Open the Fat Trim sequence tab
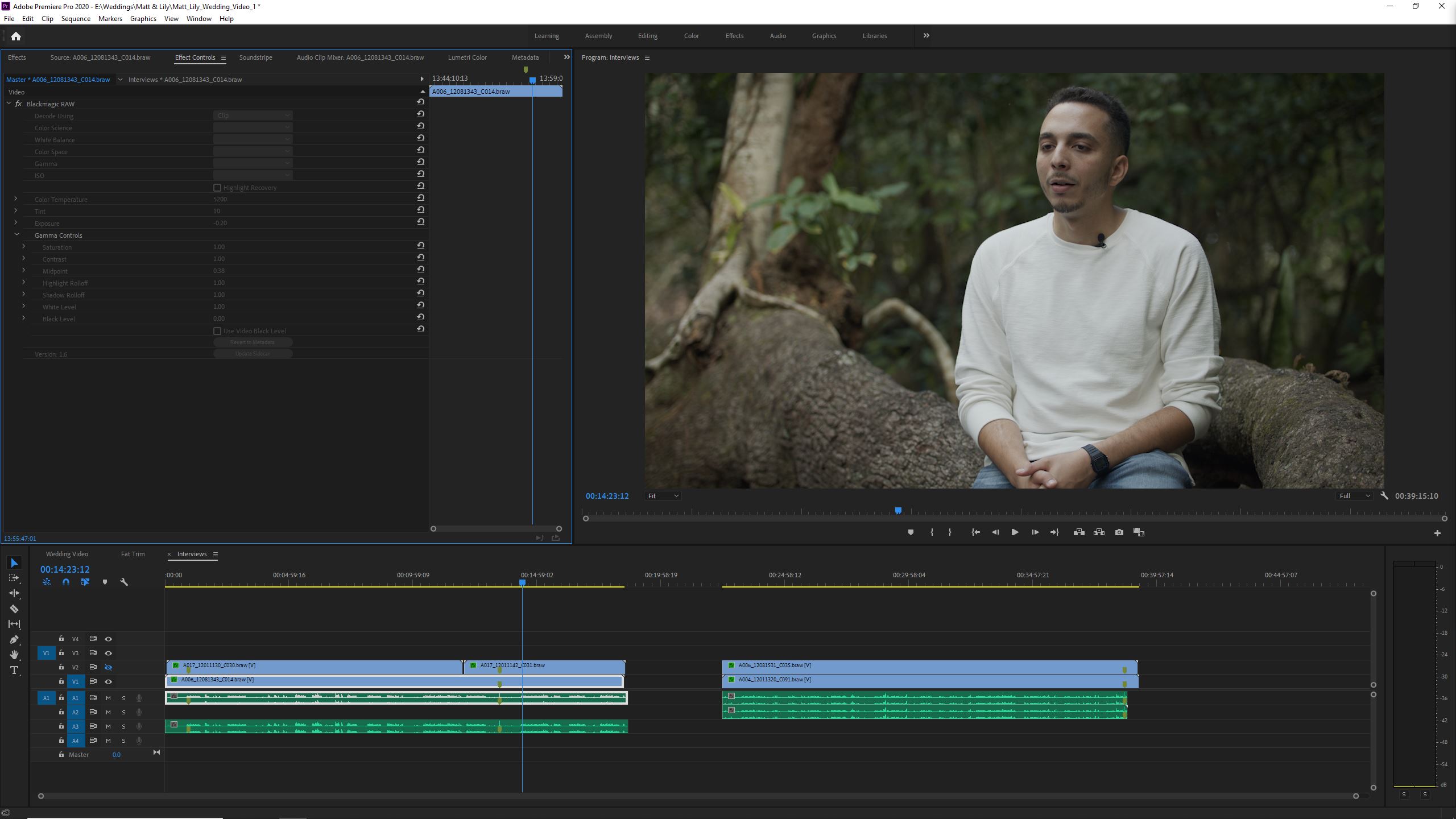The height and width of the screenshot is (819, 1456). click(x=133, y=554)
